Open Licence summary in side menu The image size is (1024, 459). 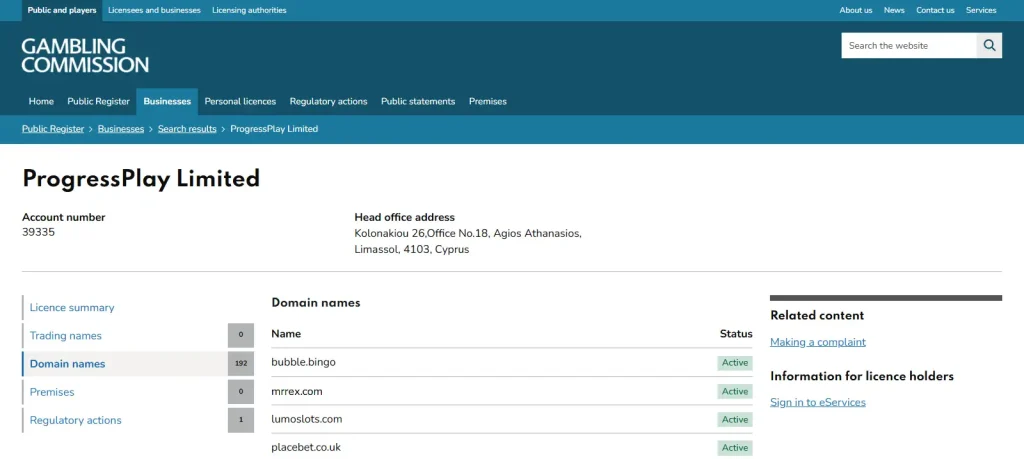(x=72, y=308)
